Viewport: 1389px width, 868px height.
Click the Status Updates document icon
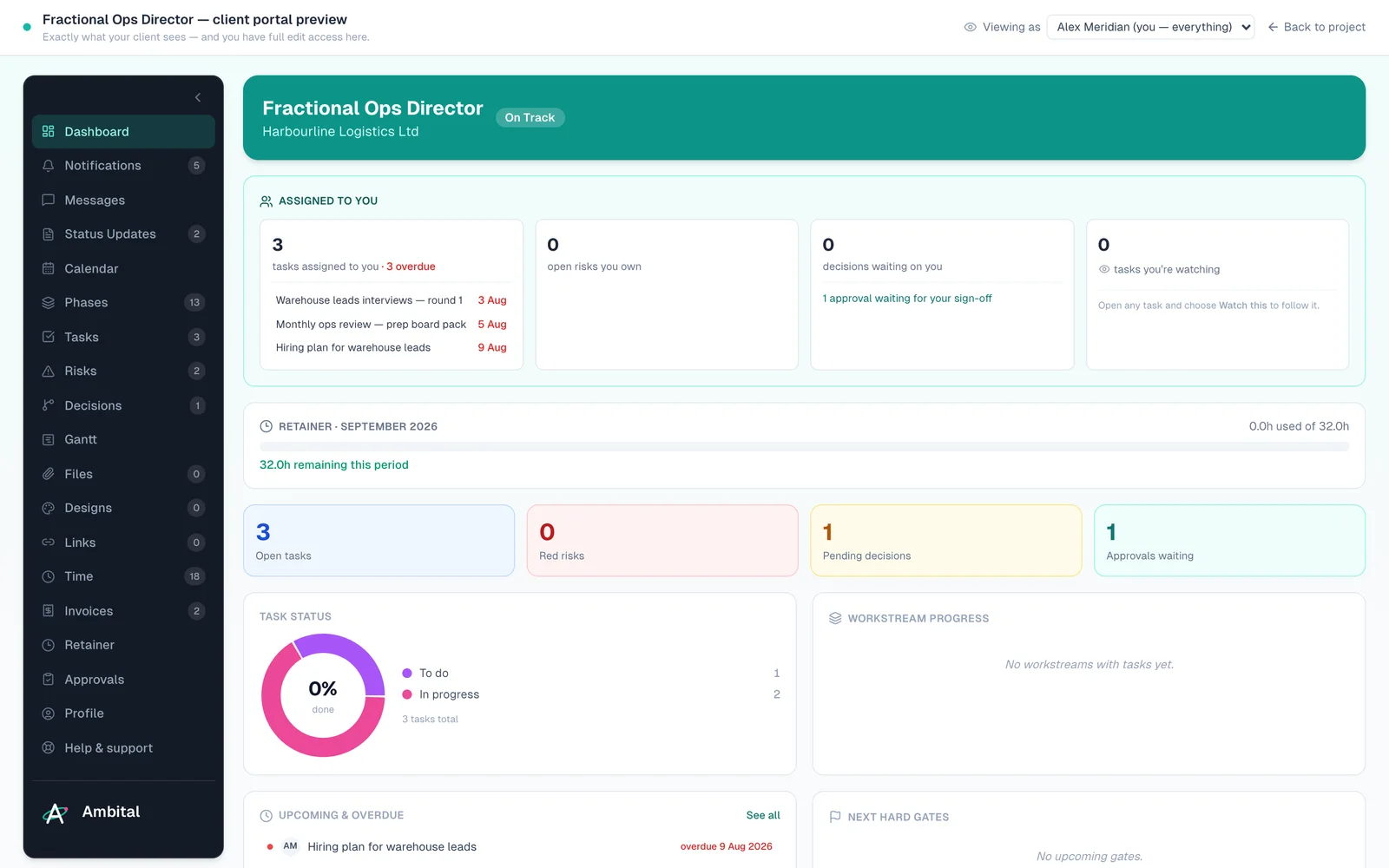coord(49,234)
